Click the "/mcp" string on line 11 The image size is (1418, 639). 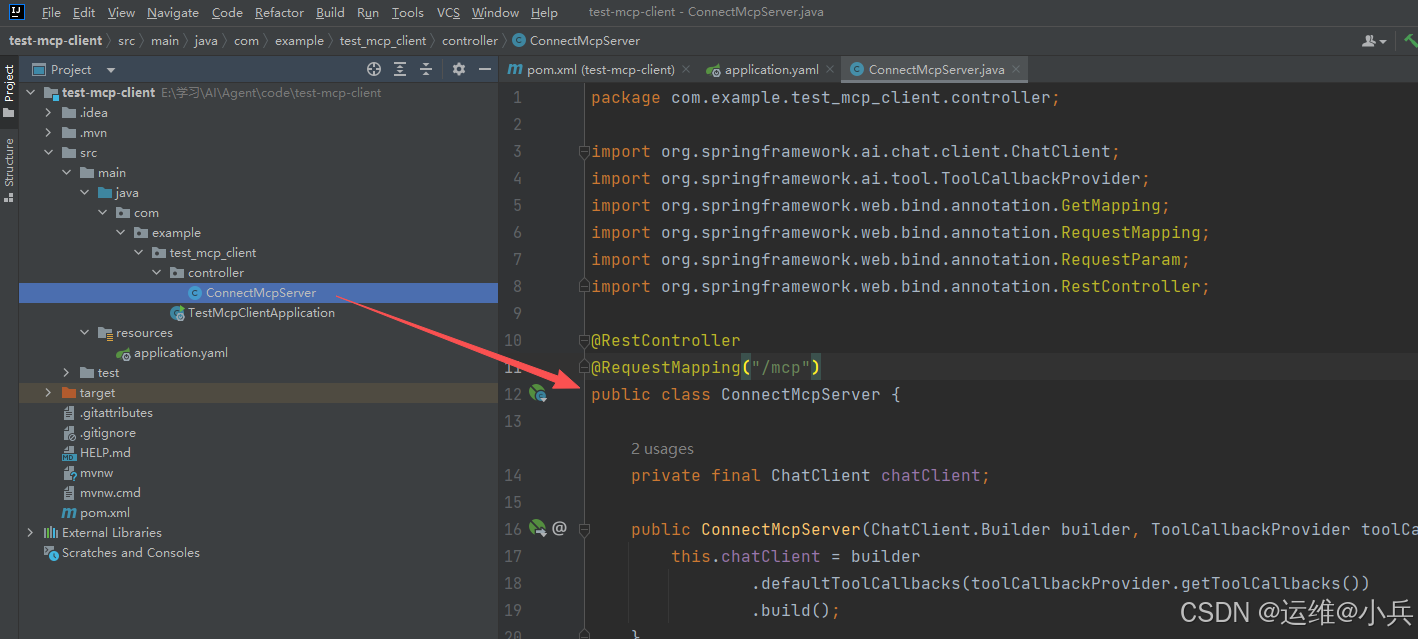[781, 367]
